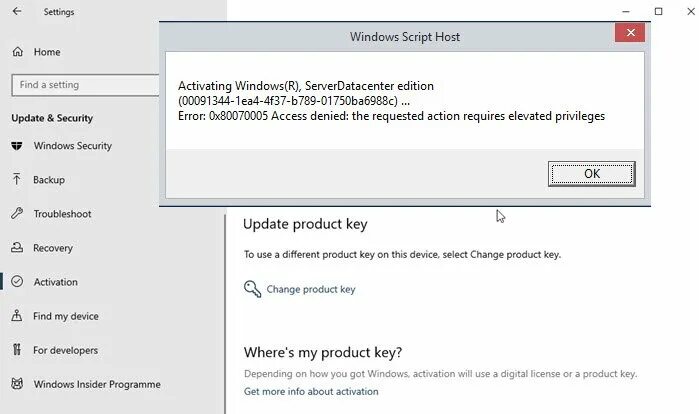Select the Troubleshoot wrench icon
The width and height of the screenshot is (699, 414).
pyautogui.click(x=17, y=214)
